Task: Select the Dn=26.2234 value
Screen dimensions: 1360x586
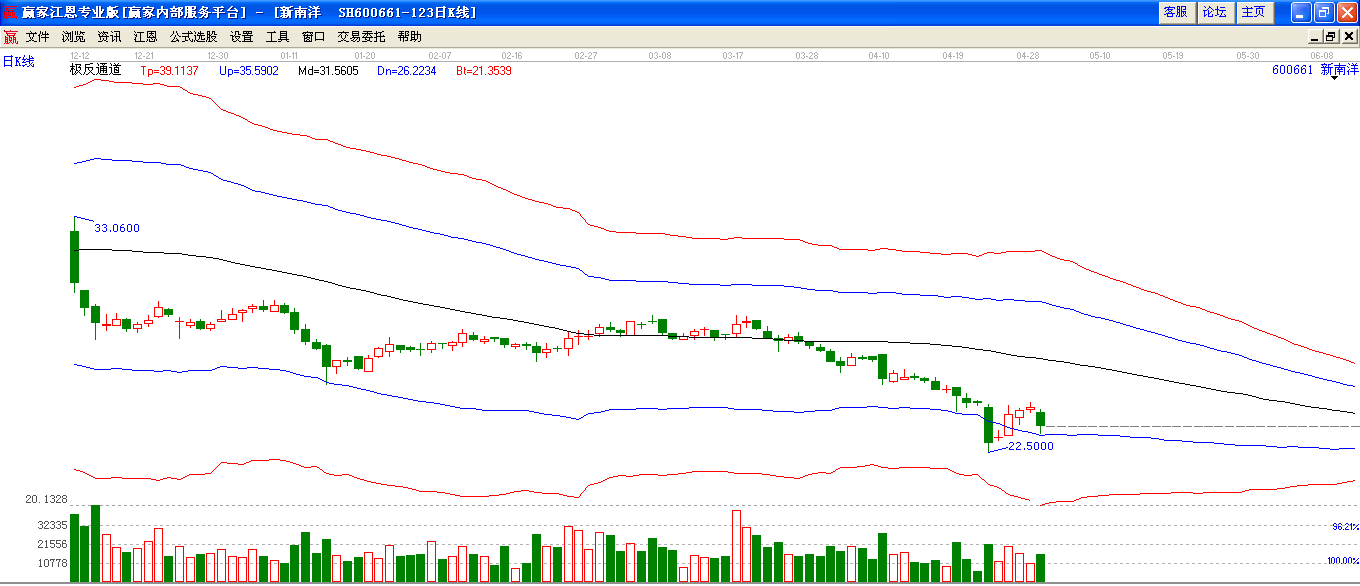Action: point(406,71)
